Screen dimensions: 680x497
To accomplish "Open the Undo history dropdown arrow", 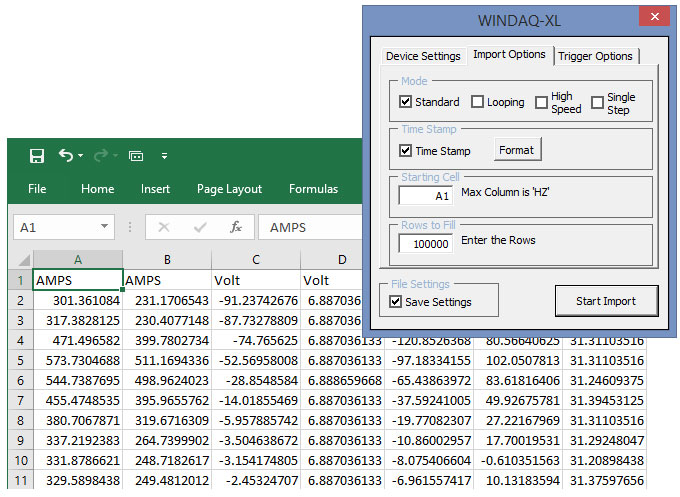I will (x=81, y=155).
